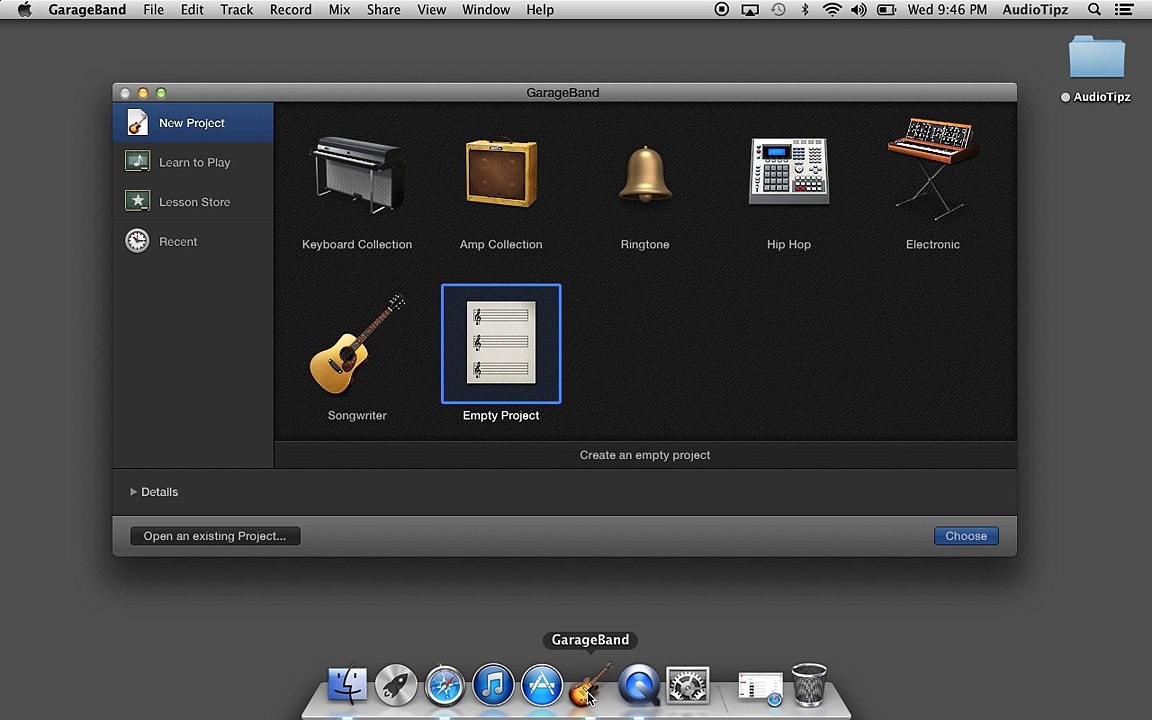The height and width of the screenshot is (720, 1152).
Task: Launch Safari from the Dock
Action: point(444,685)
